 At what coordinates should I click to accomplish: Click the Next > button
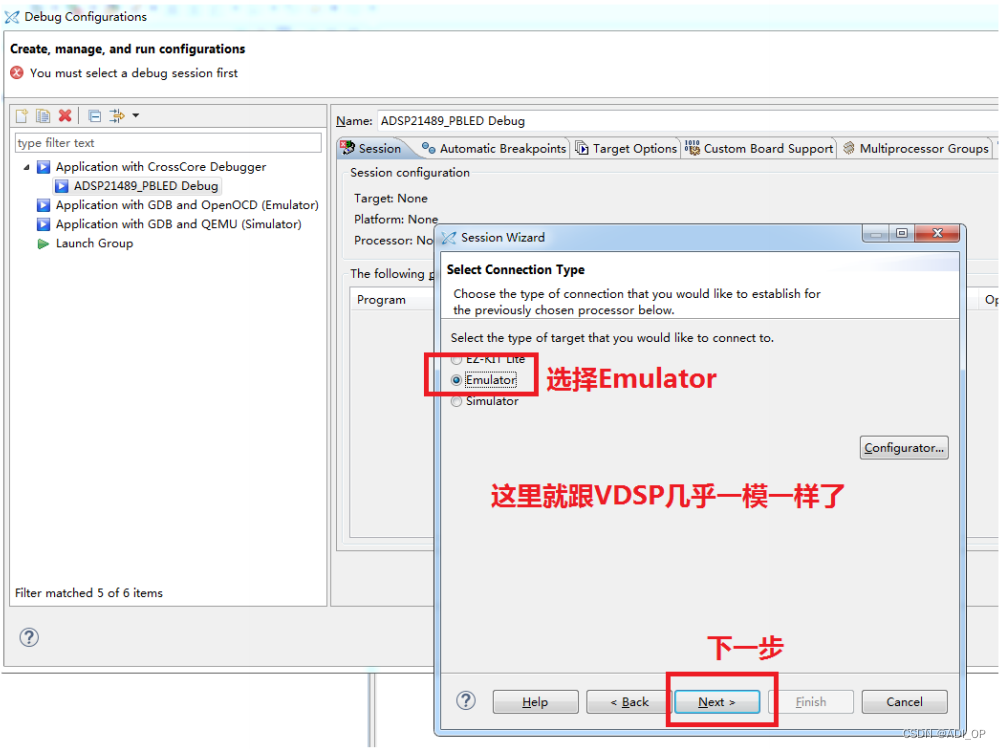coord(717,702)
